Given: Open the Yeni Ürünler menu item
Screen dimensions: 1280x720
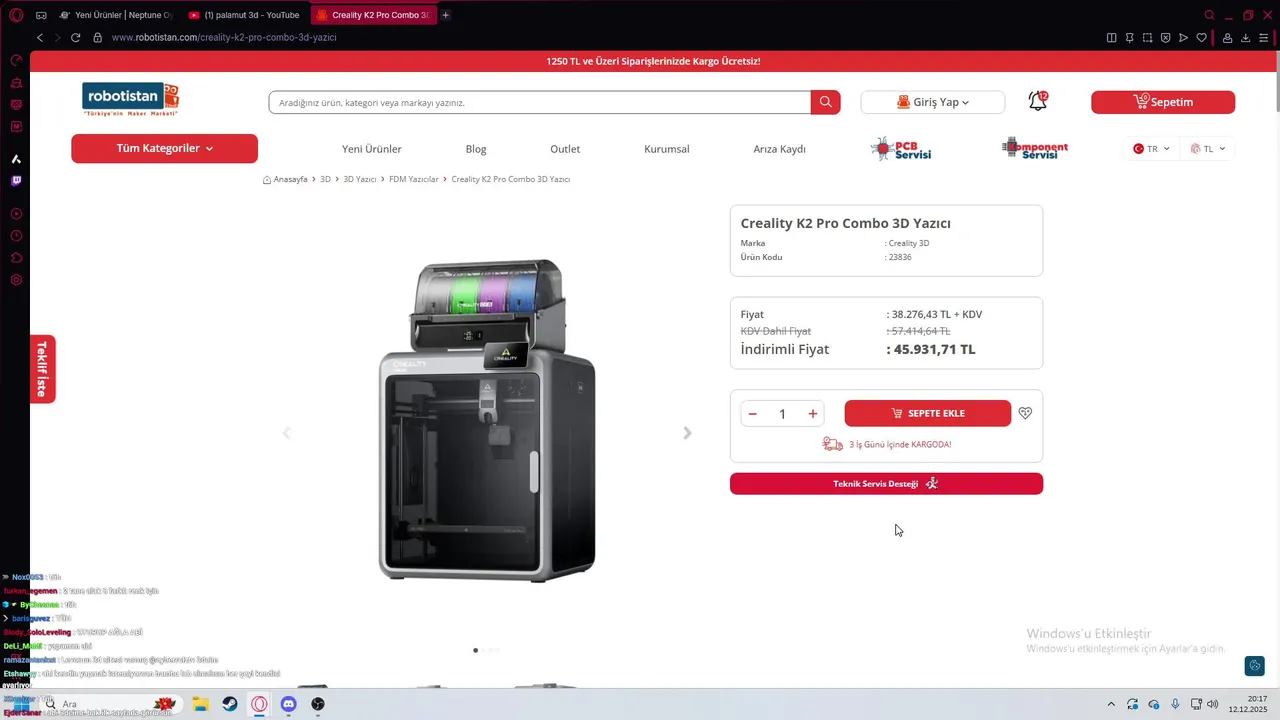Looking at the screenshot, I should pyautogui.click(x=372, y=149).
